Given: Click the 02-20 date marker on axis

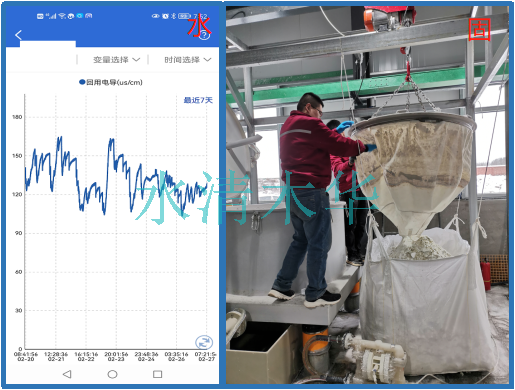Looking at the screenshot, I should click(26, 359).
